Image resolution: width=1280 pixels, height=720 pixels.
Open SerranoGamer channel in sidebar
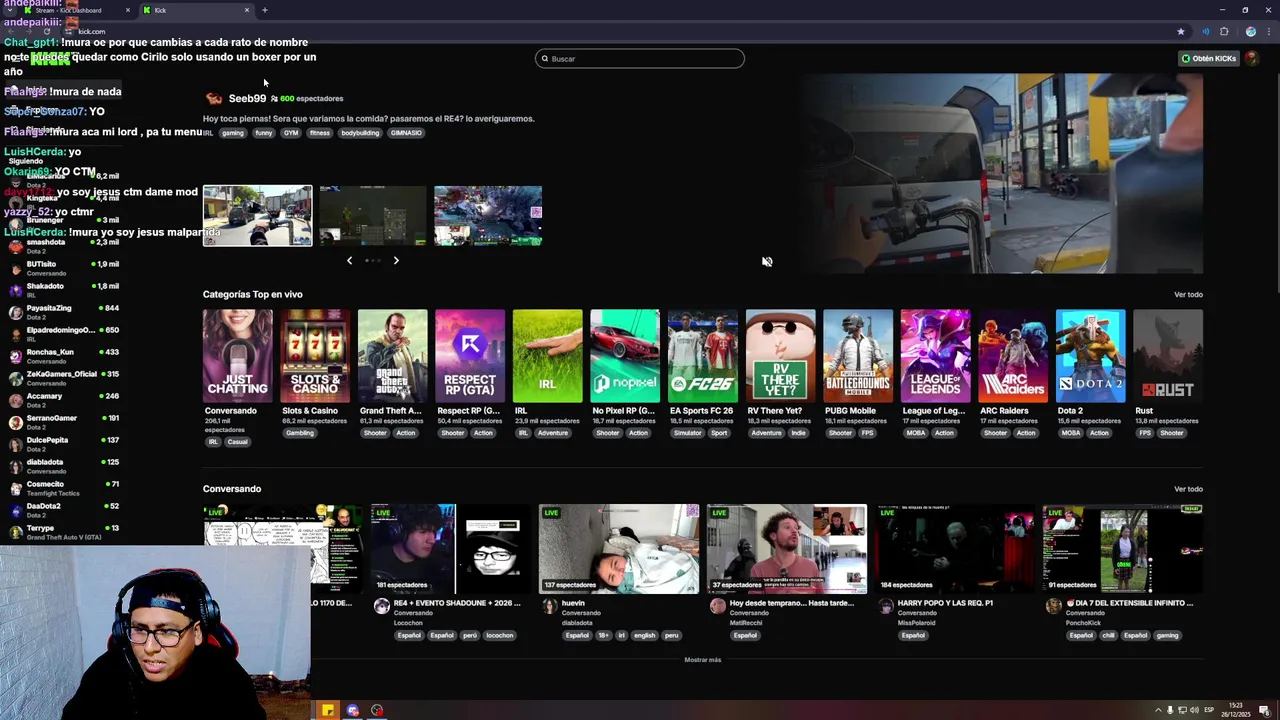coord(62,422)
